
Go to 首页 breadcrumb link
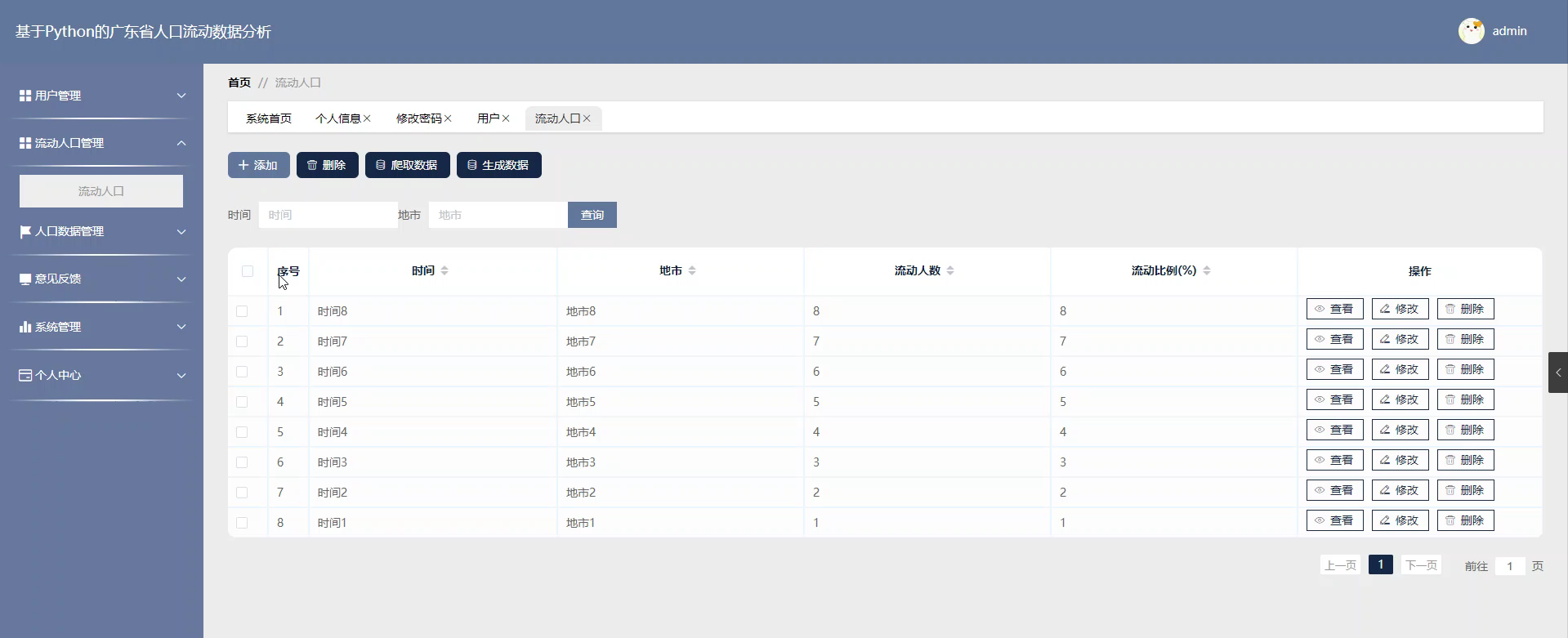(239, 83)
